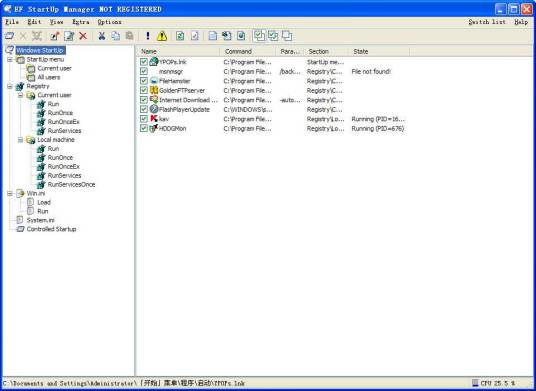
Task: Disable the GoldenFTPserver startup checkbox
Action: click(144, 90)
